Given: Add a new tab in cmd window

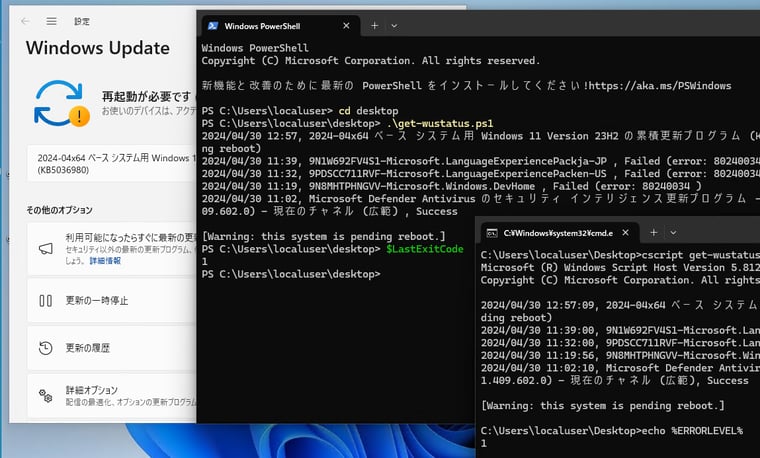Looking at the screenshot, I should coord(653,233).
